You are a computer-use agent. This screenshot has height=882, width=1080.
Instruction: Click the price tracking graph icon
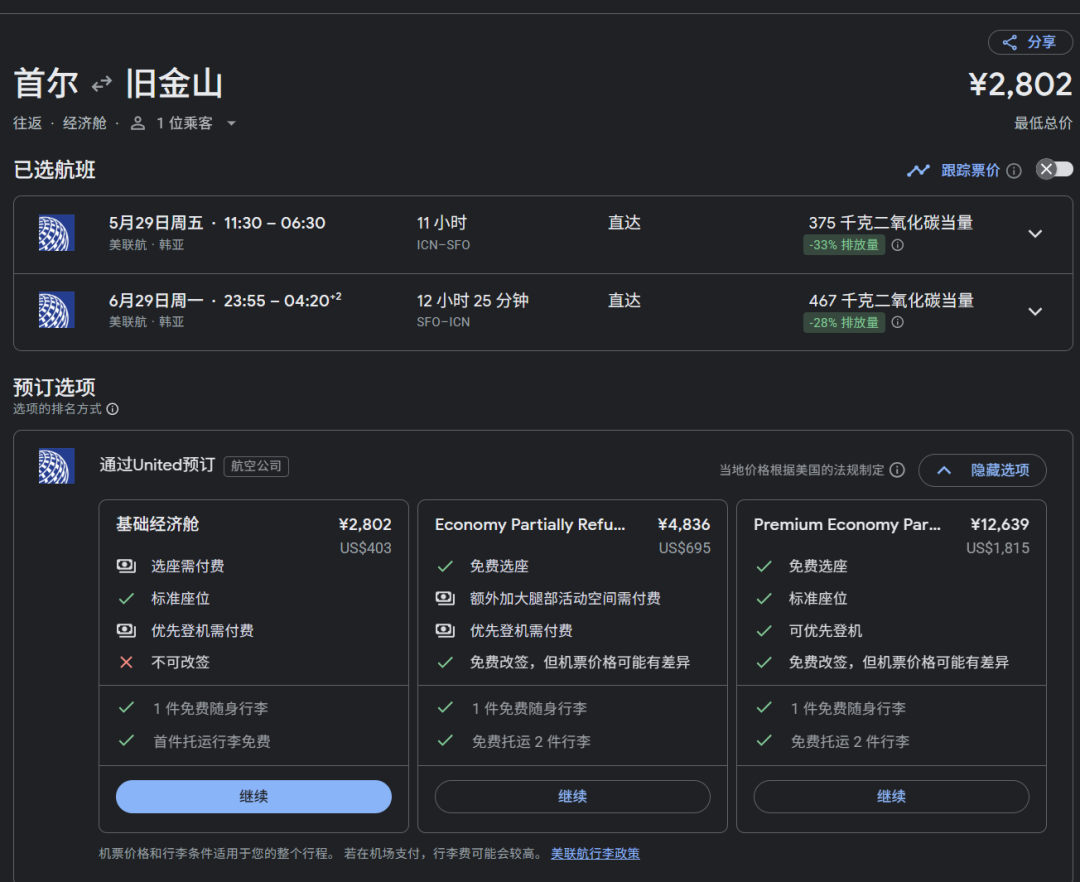pyautogui.click(x=918, y=170)
